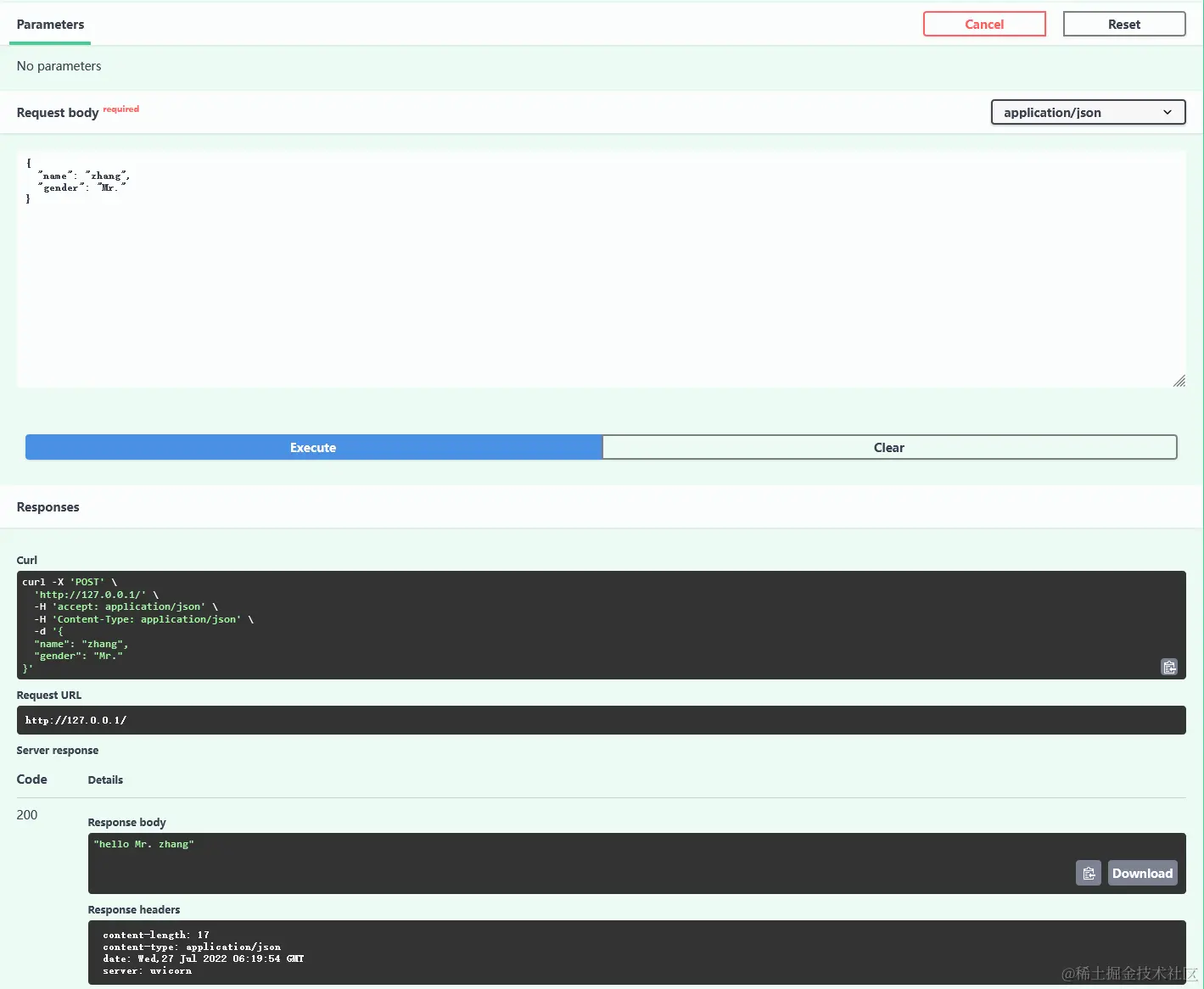Copy the response body to clipboard
The height and width of the screenshot is (989, 1204).
pos(1089,873)
